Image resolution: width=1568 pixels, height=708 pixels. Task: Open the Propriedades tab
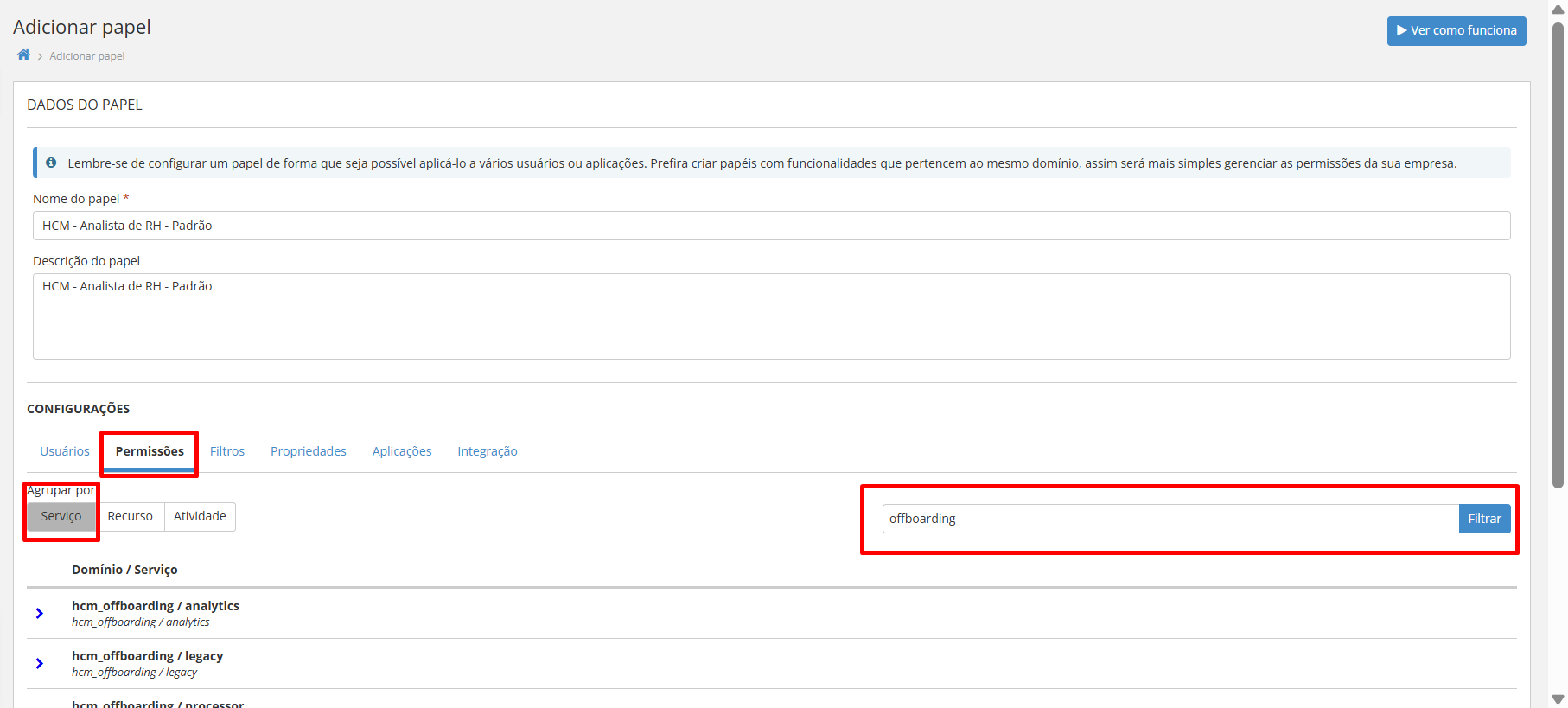(x=309, y=451)
